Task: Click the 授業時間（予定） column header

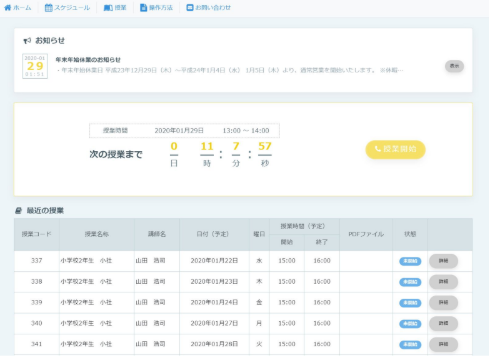Action: [x=303, y=226]
